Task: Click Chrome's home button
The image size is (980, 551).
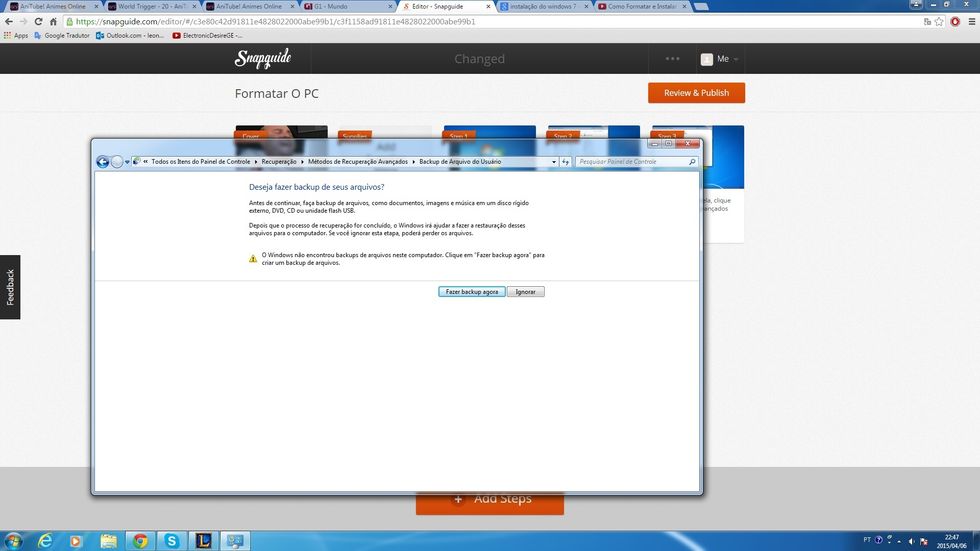Action: [54, 21]
